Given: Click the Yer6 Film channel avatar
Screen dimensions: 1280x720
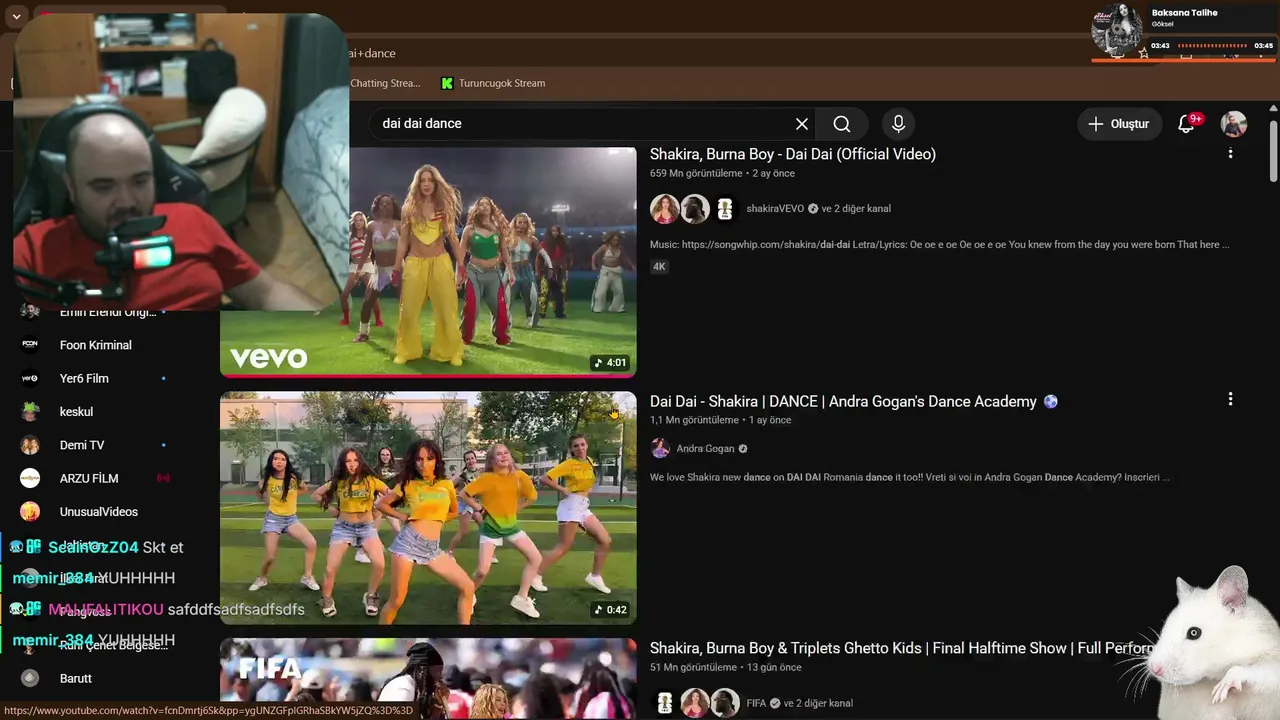Looking at the screenshot, I should coord(30,378).
